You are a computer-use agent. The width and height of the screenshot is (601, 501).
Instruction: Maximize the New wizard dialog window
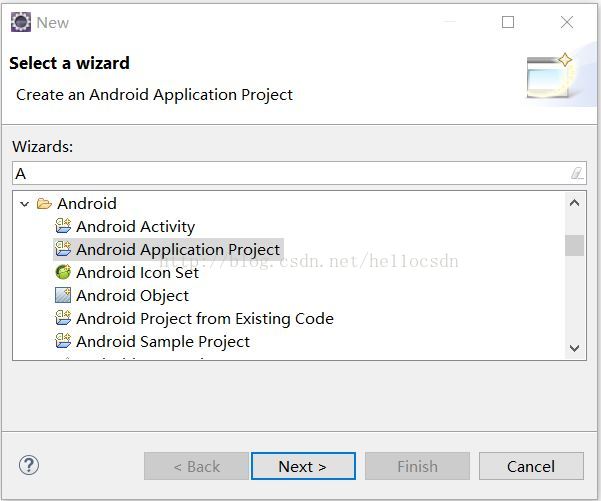click(x=508, y=22)
